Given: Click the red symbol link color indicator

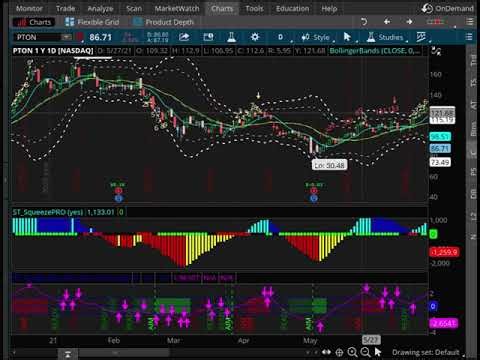Looking at the screenshot, I should click(80, 37).
